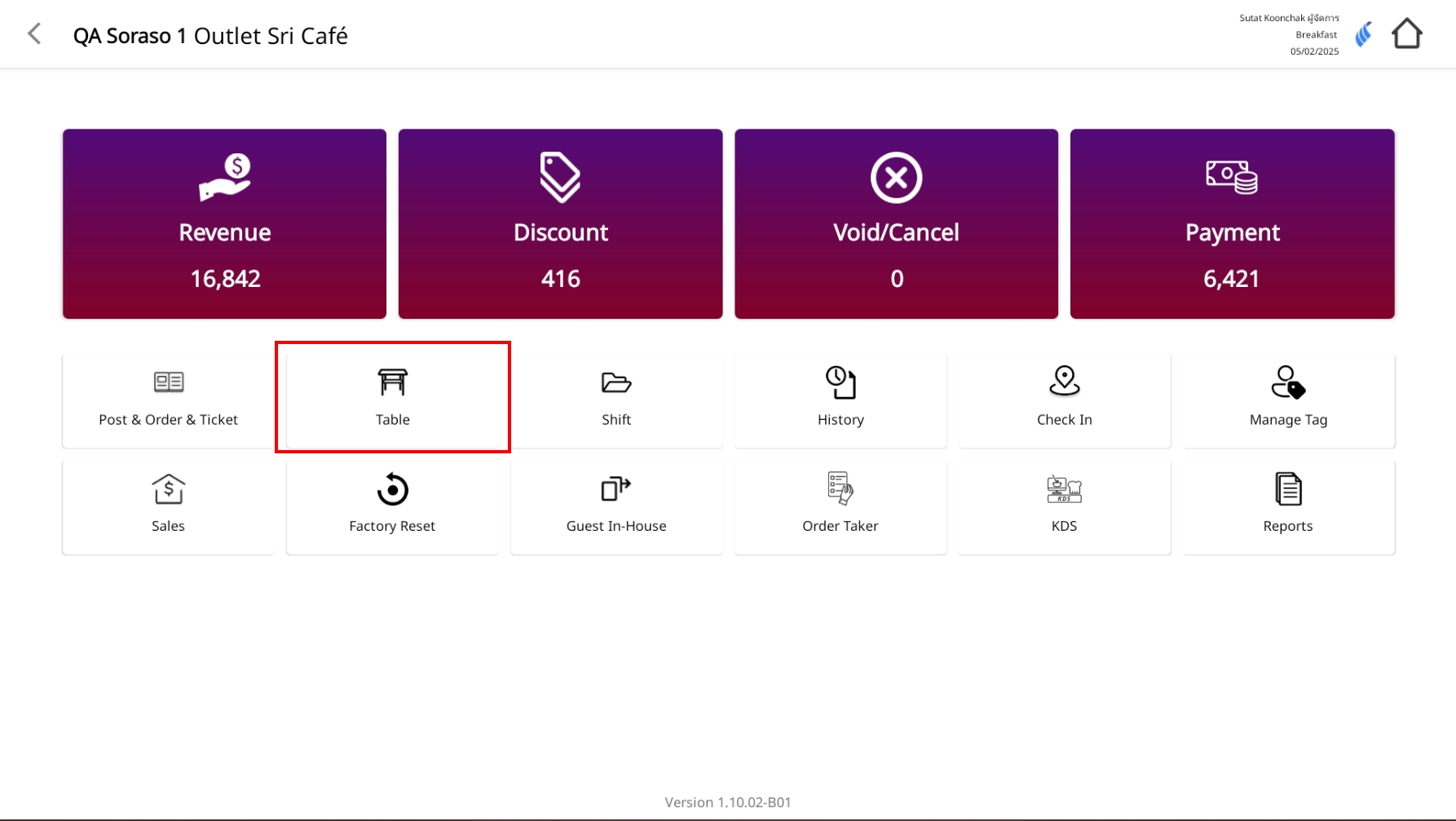Open the Discount summary card
The height and width of the screenshot is (821, 1456).
(560, 223)
